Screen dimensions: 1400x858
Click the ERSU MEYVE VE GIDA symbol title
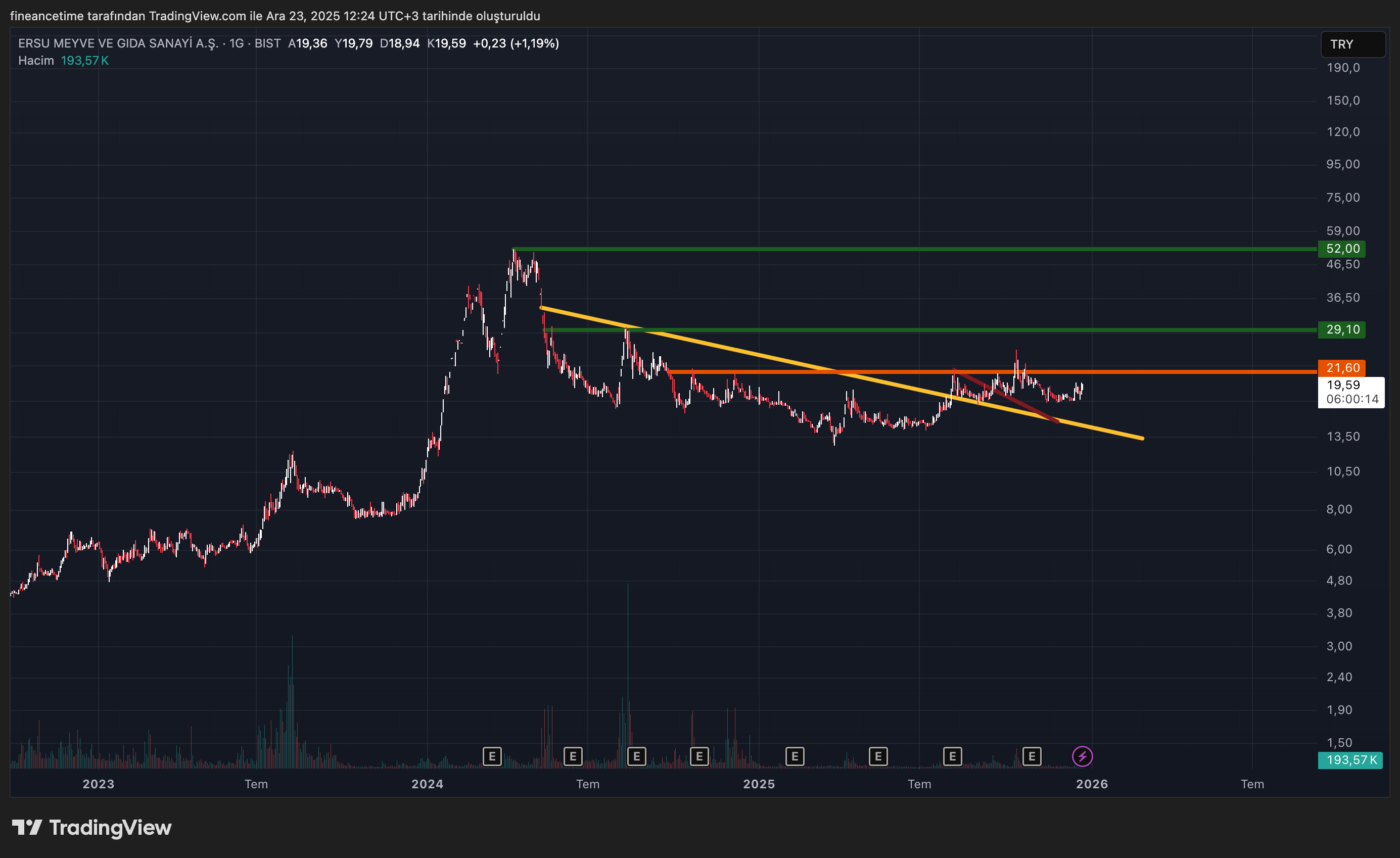point(118,43)
